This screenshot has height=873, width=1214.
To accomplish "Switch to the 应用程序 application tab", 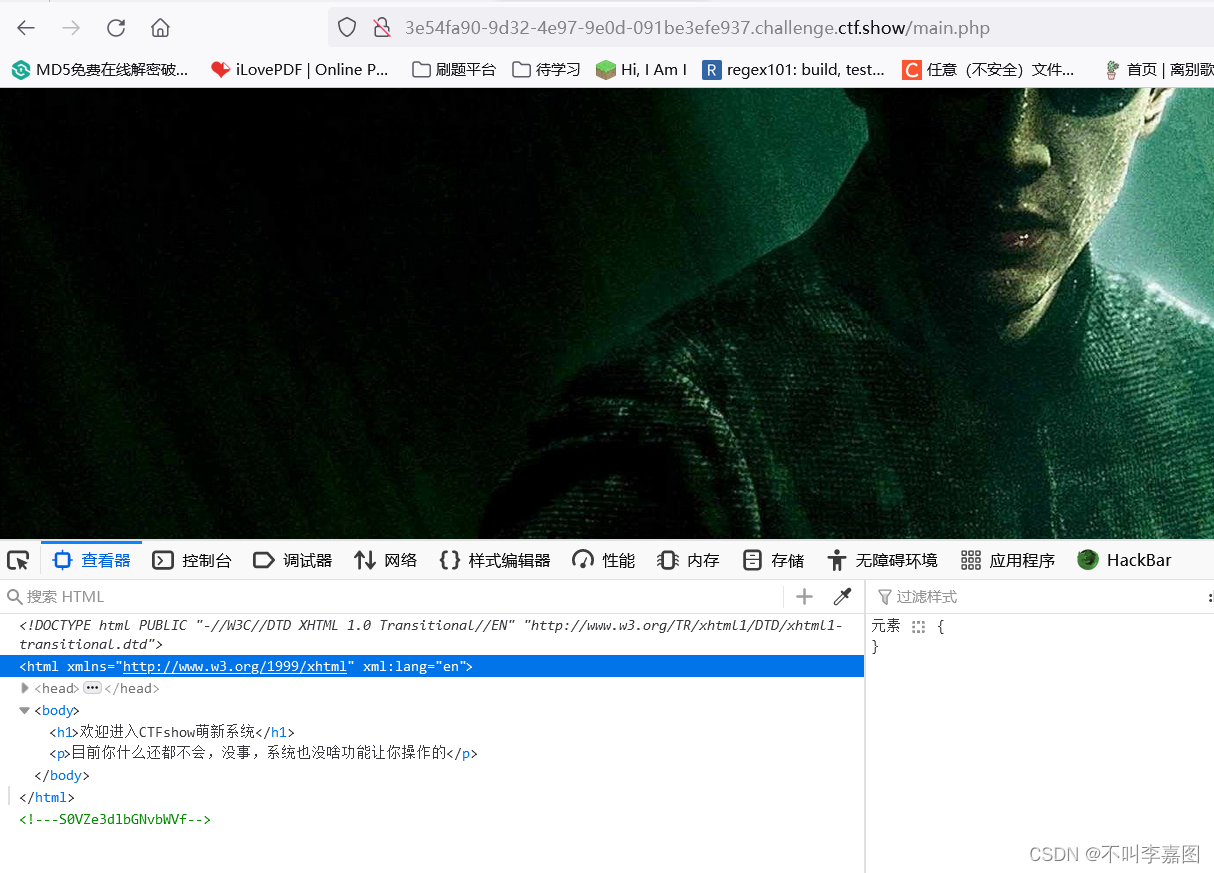I will point(1008,560).
